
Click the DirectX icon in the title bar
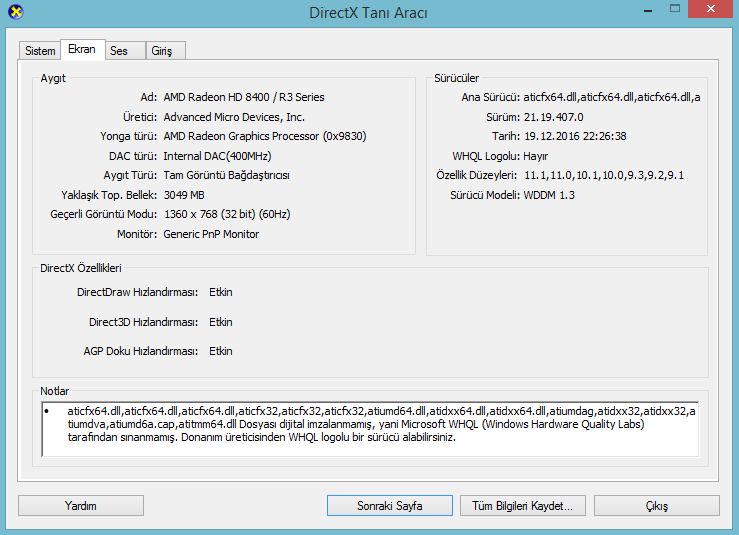click(16, 12)
